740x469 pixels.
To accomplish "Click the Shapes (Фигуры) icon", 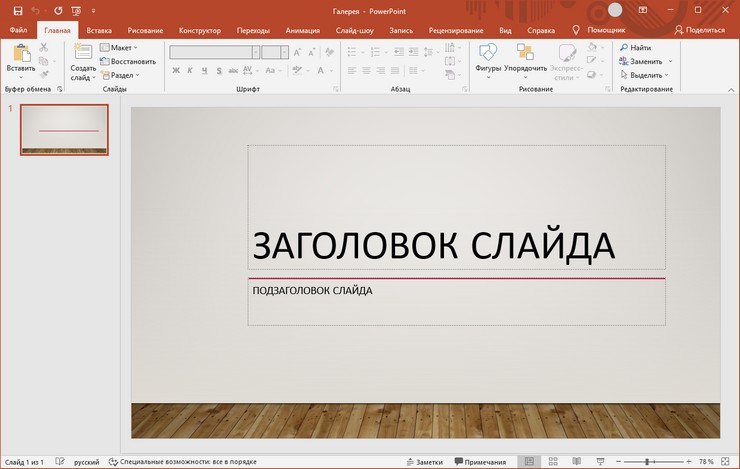I will click(x=488, y=53).
